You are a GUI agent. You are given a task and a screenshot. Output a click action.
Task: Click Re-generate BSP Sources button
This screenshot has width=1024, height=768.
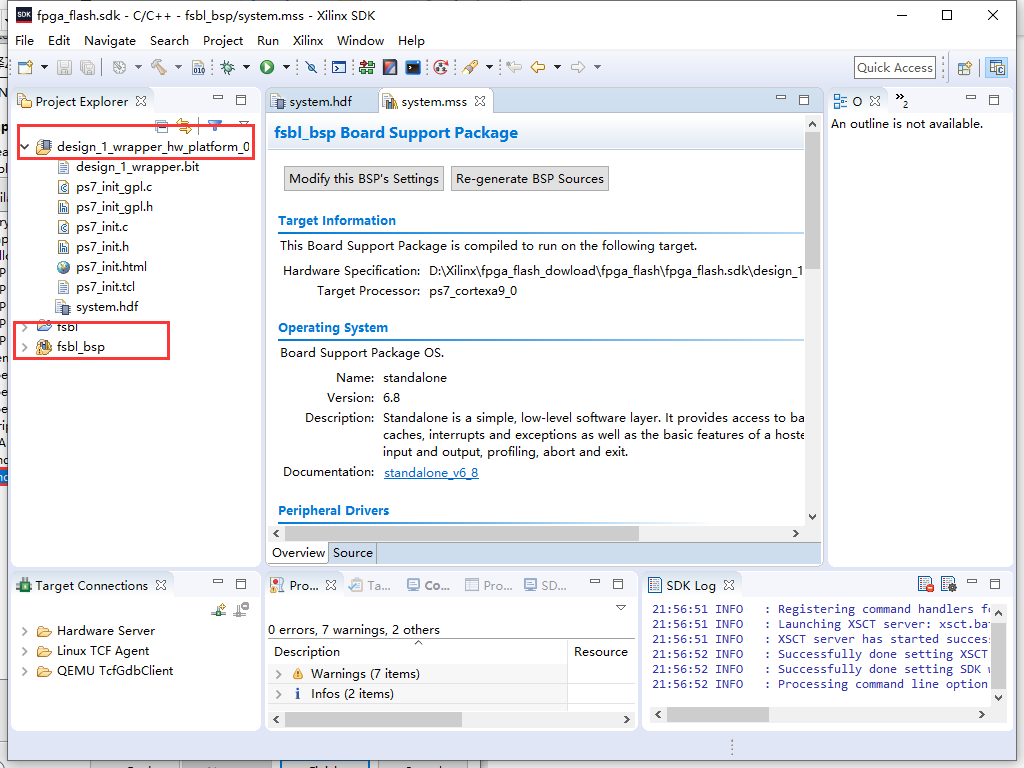pyautogui.click(x=530, y=179)
